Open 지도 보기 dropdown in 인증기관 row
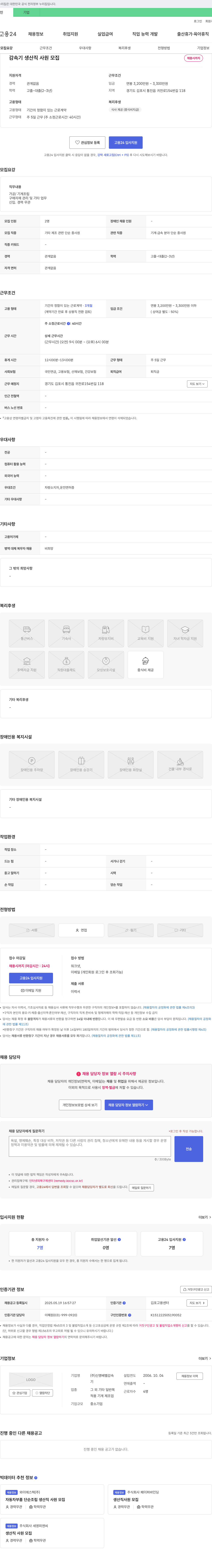 [x=197, y=1303]
